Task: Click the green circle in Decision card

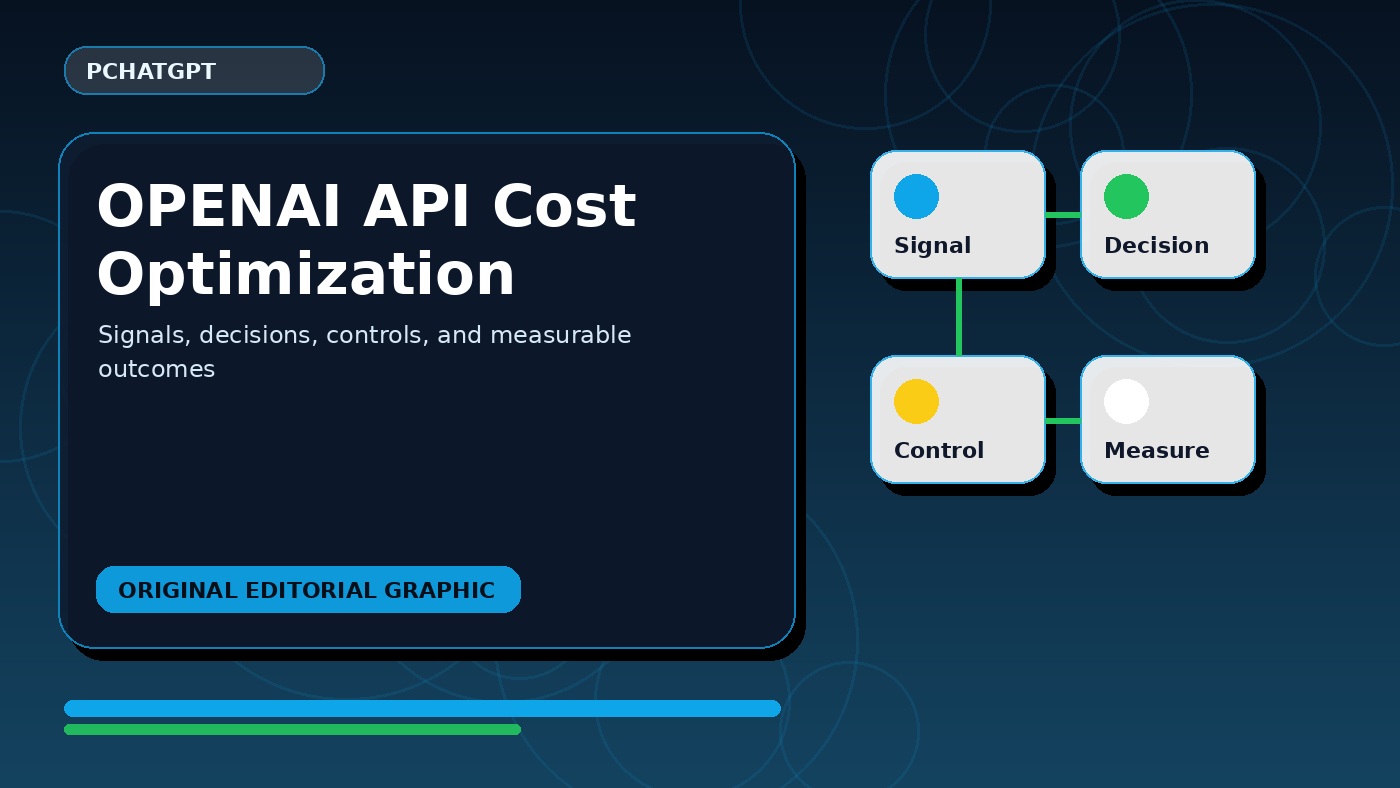Action: click(1126, 196)
